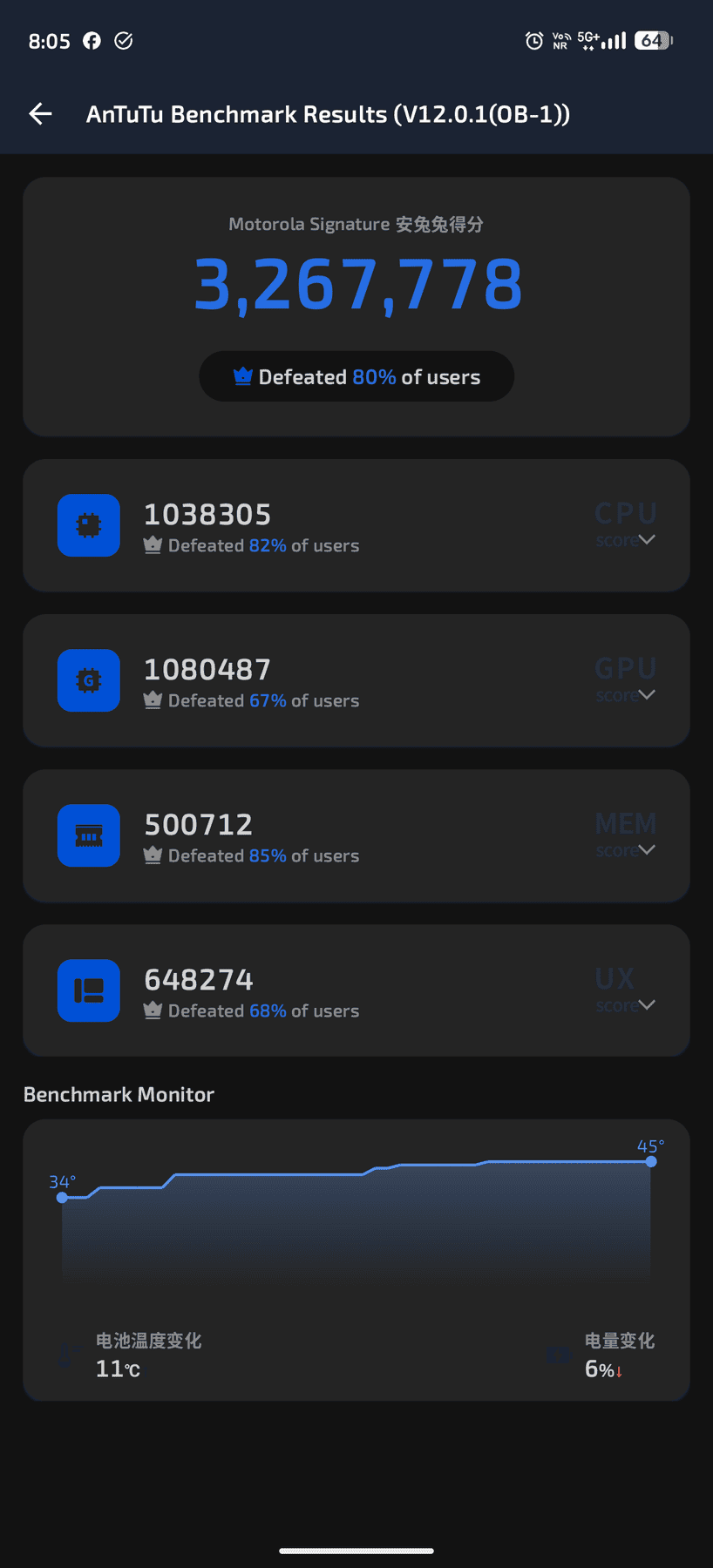Viewport: 713px width, 1568px height.
Task: Tap the total score 3,267,778
Action: pyautogui.click(x=357, y=285)
